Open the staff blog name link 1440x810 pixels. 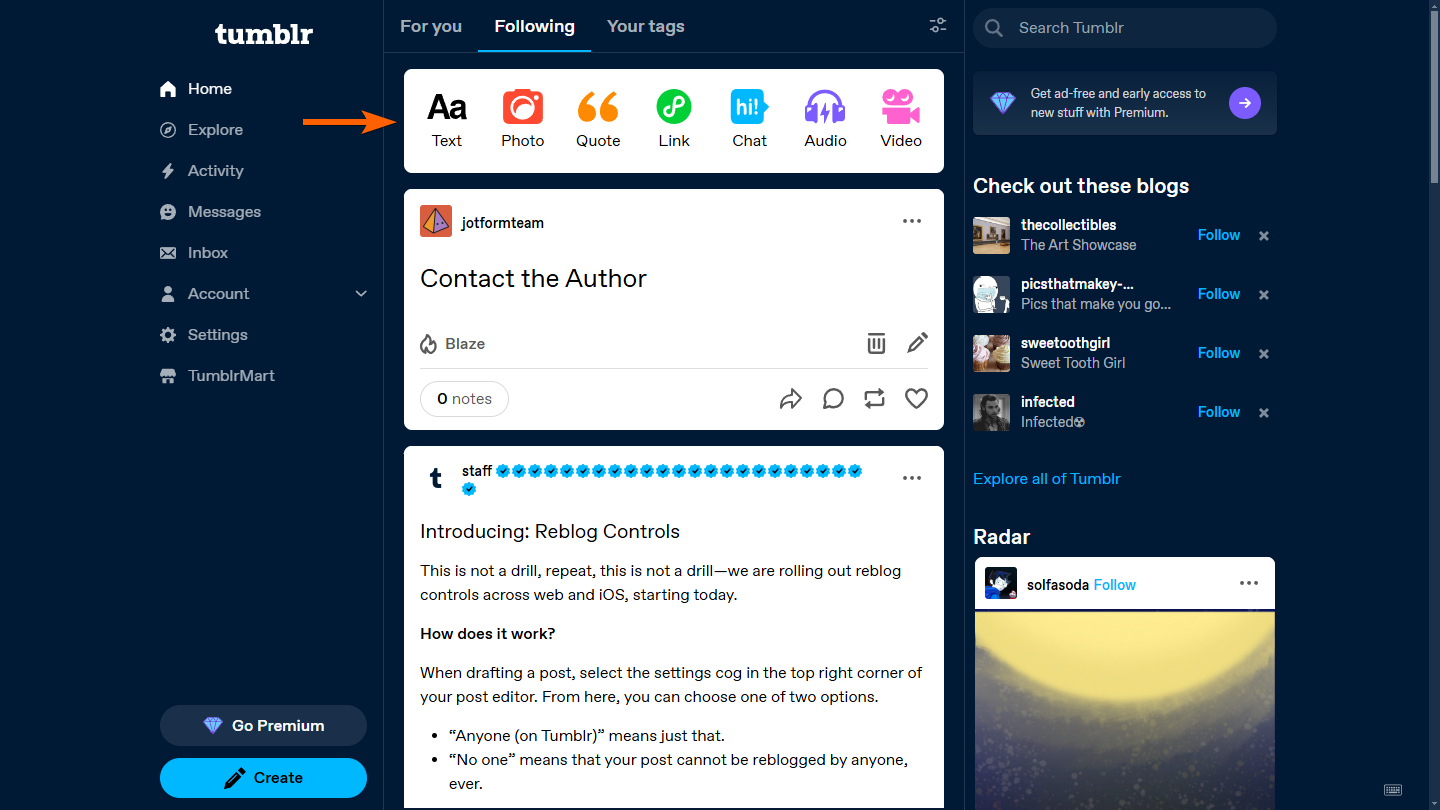(477, 471)
